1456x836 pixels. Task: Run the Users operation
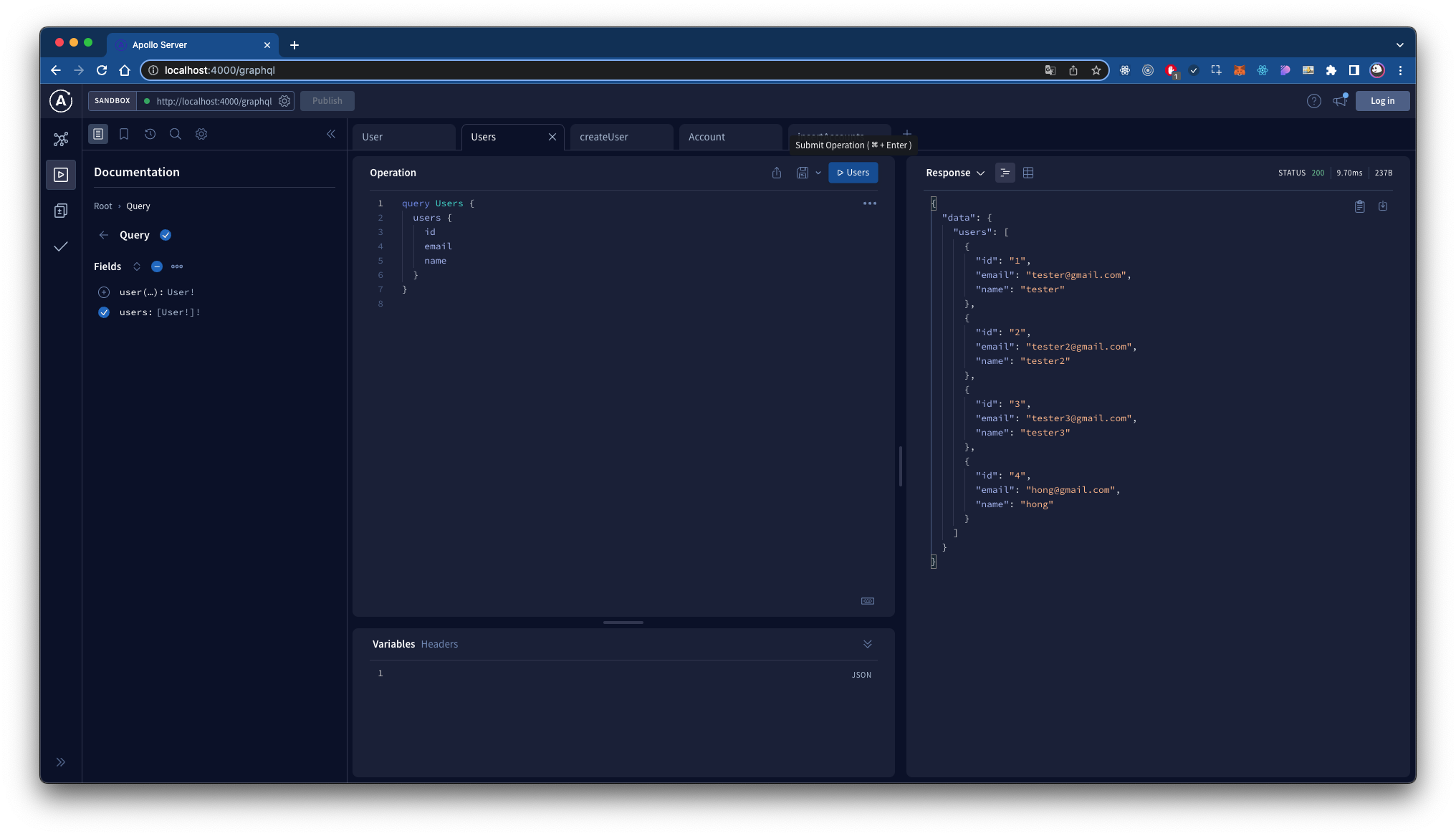pos(853,173)
